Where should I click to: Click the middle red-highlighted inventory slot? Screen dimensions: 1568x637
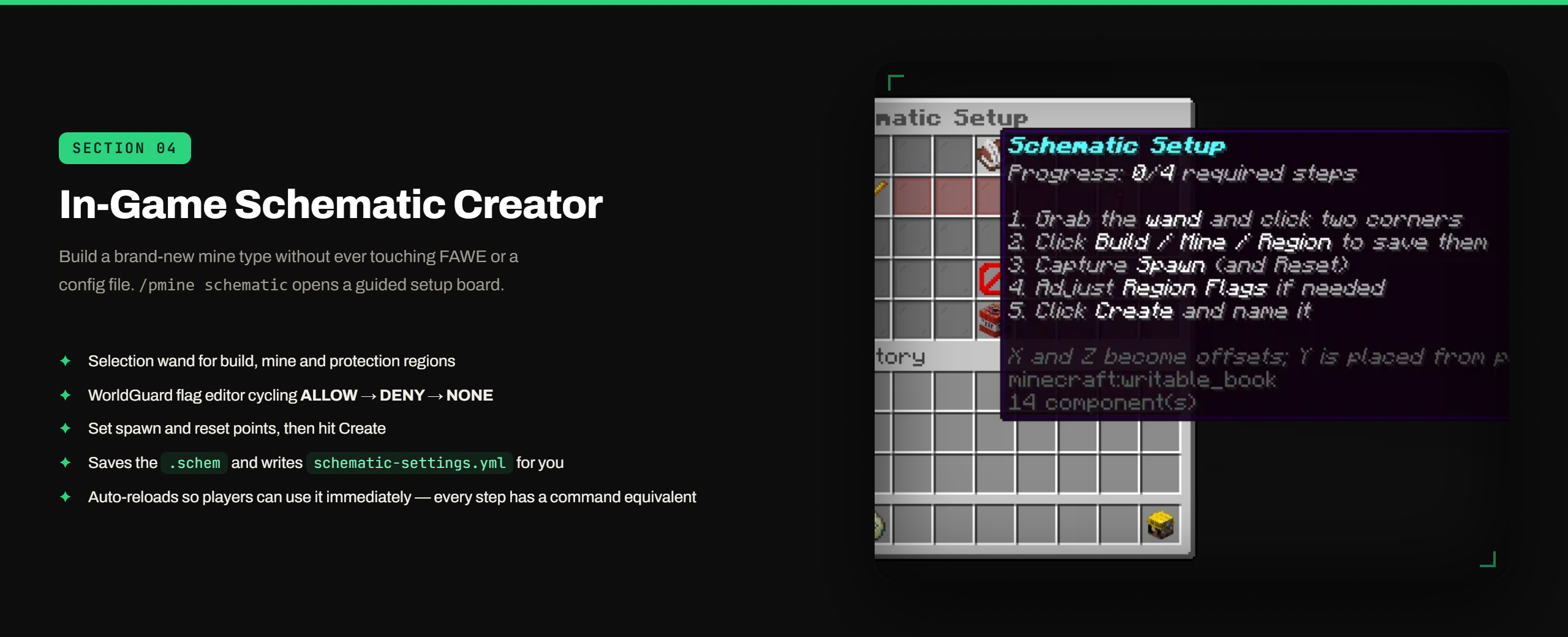pyautogui.click(x=954, y=197)
